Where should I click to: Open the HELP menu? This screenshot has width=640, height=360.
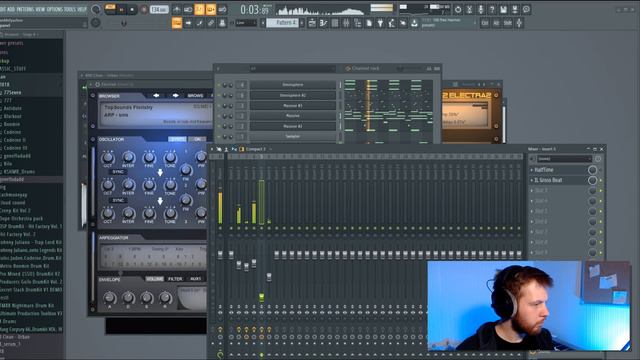click(x=82, y=9)
